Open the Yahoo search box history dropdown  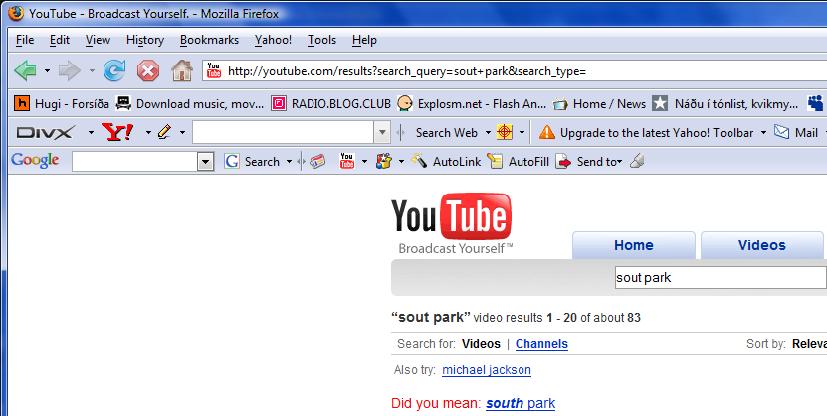pos(383,132)
